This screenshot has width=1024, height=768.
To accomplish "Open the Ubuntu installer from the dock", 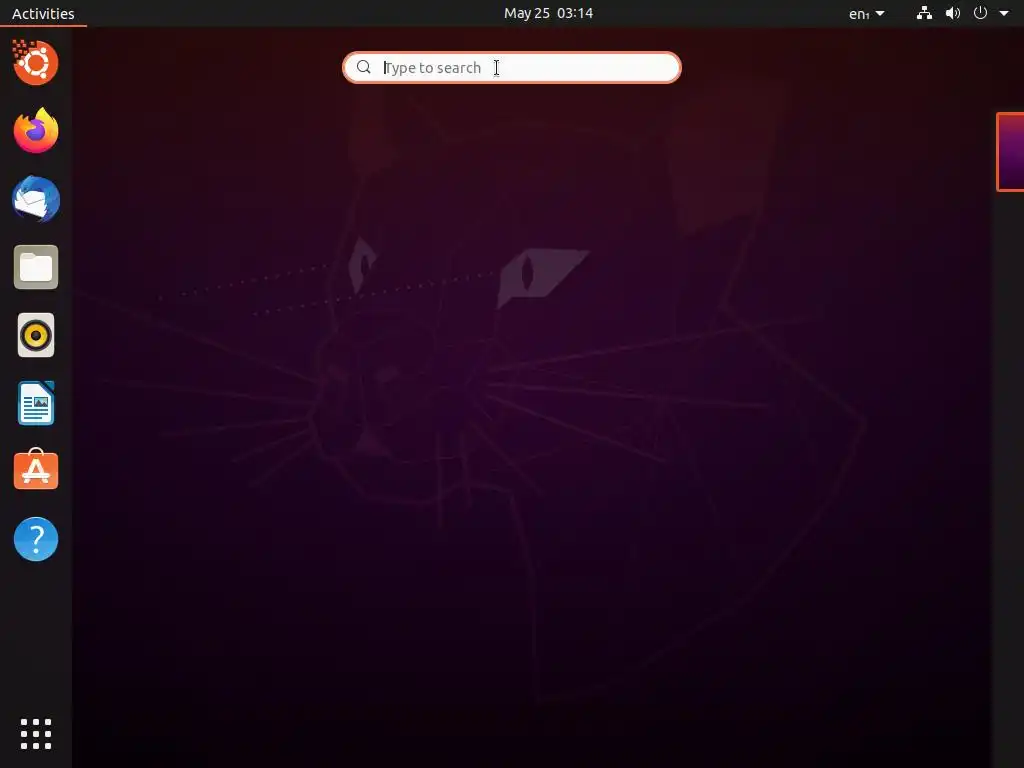I will click(36, 63).
